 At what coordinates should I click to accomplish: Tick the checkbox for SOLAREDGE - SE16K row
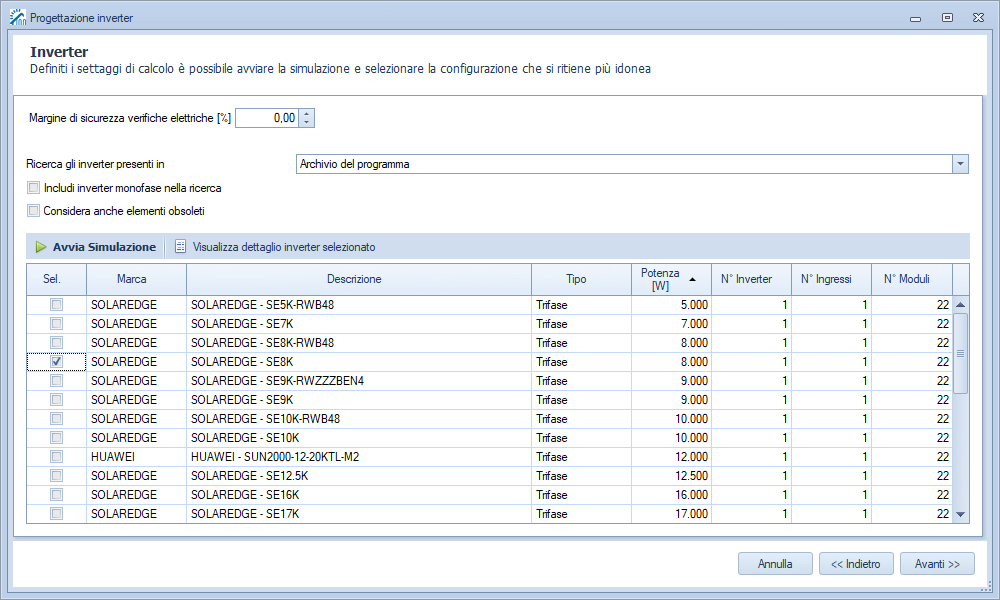point(56,495)
